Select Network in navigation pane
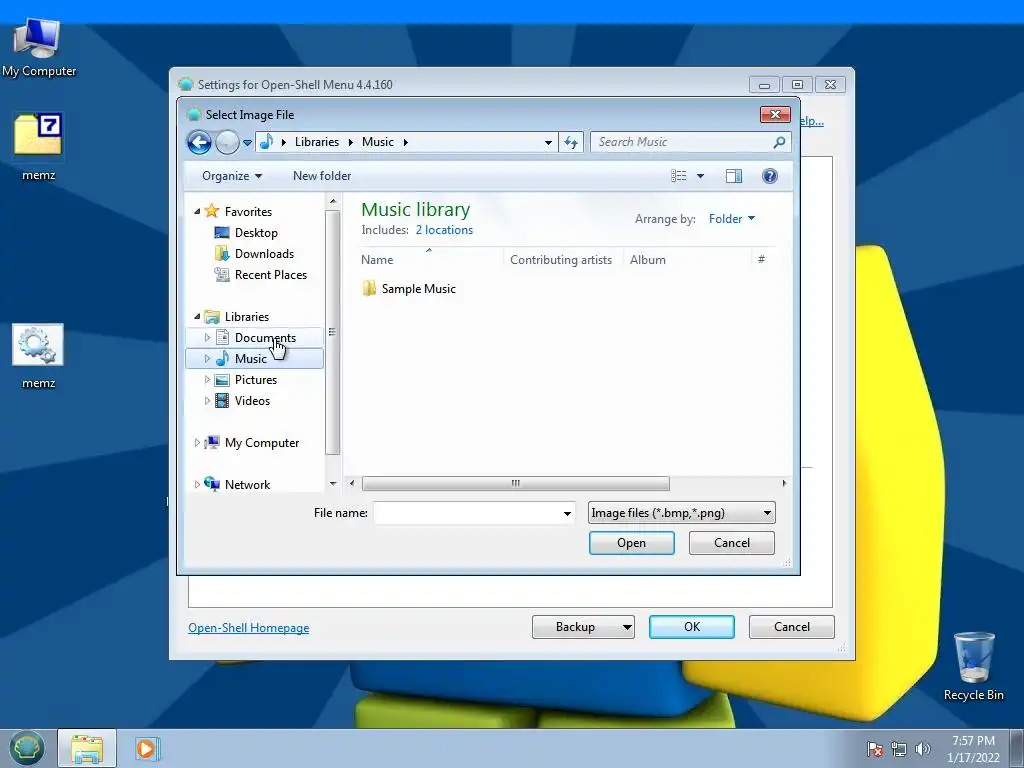Viewport: 1024px width, 768px height. coord(238,485)
